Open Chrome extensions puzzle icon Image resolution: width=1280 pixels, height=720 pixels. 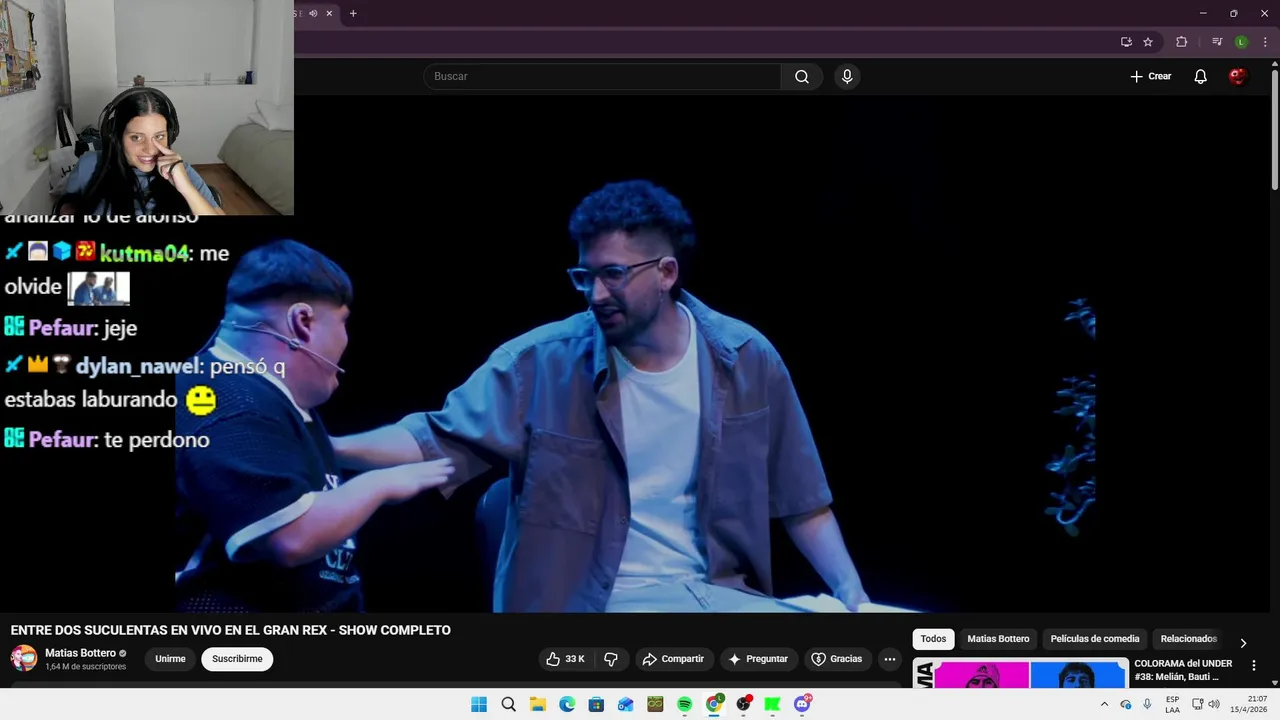tap(1181, 42)
